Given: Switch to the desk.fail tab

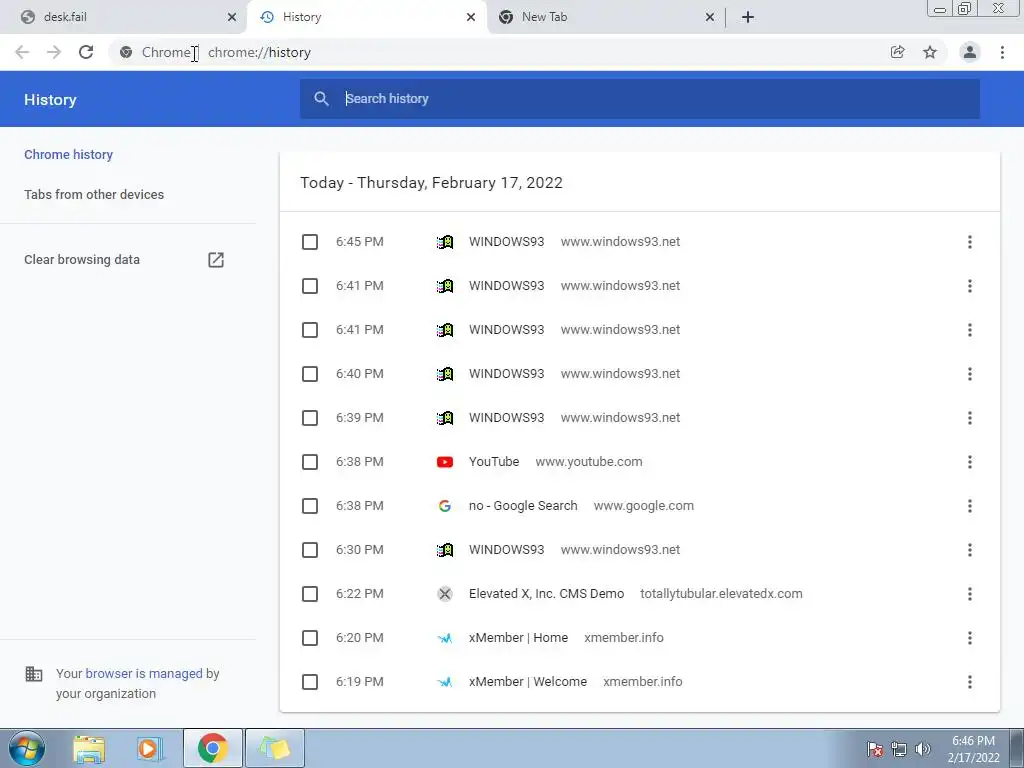Looking at the screenshot, I should click(124, 17).
